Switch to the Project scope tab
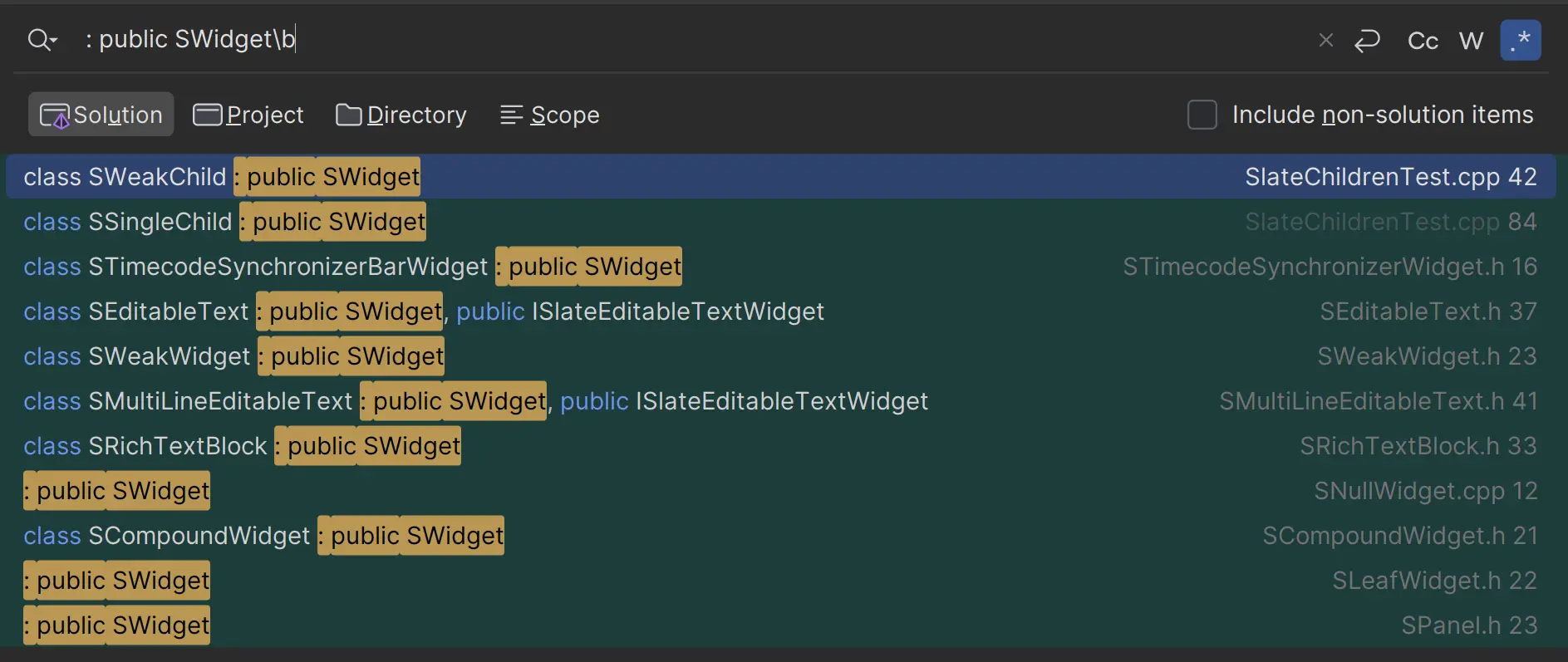Viewport: 1568px width, 662px height. coord(248,115)
